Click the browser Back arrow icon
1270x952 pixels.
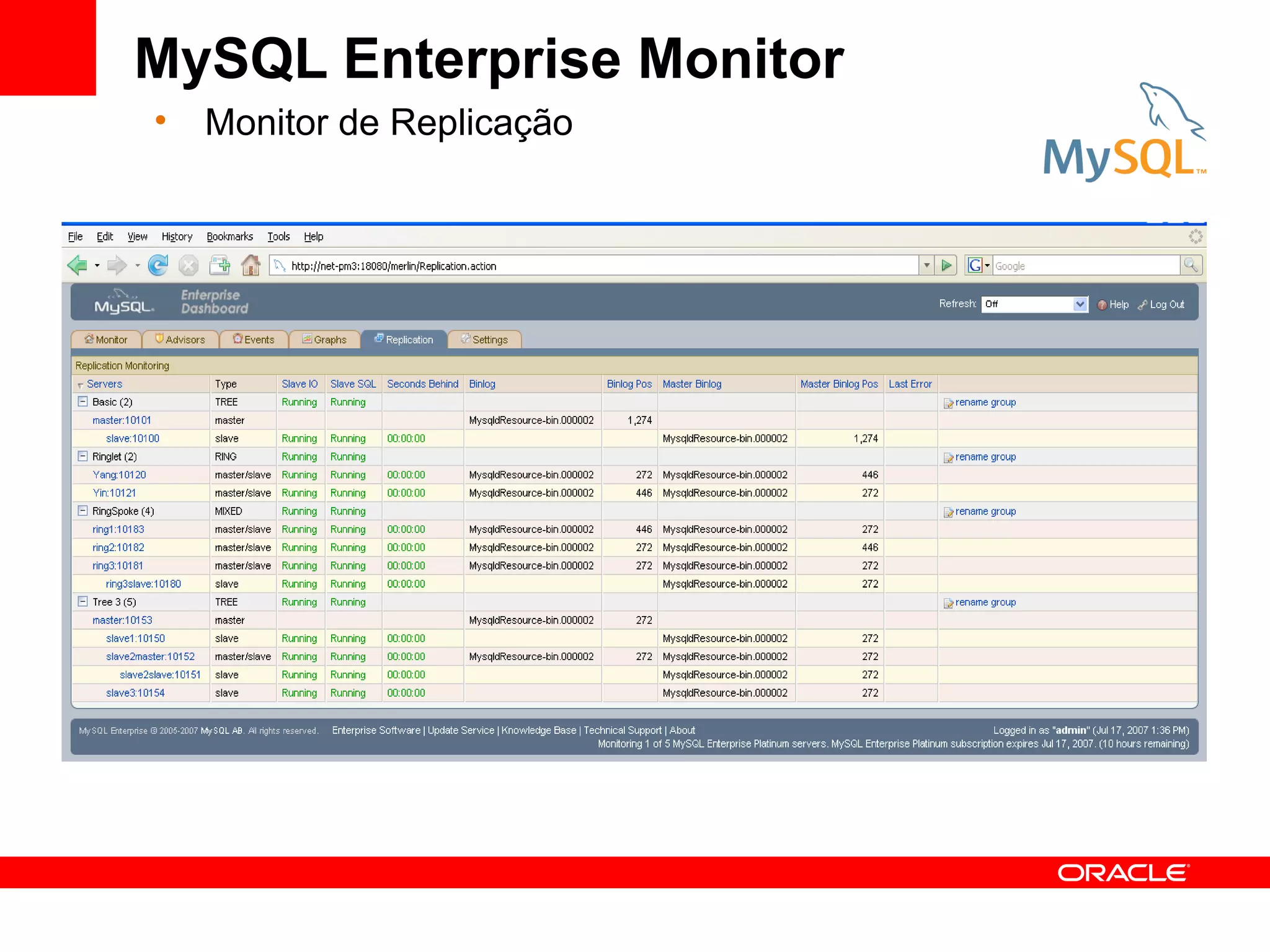78,266
